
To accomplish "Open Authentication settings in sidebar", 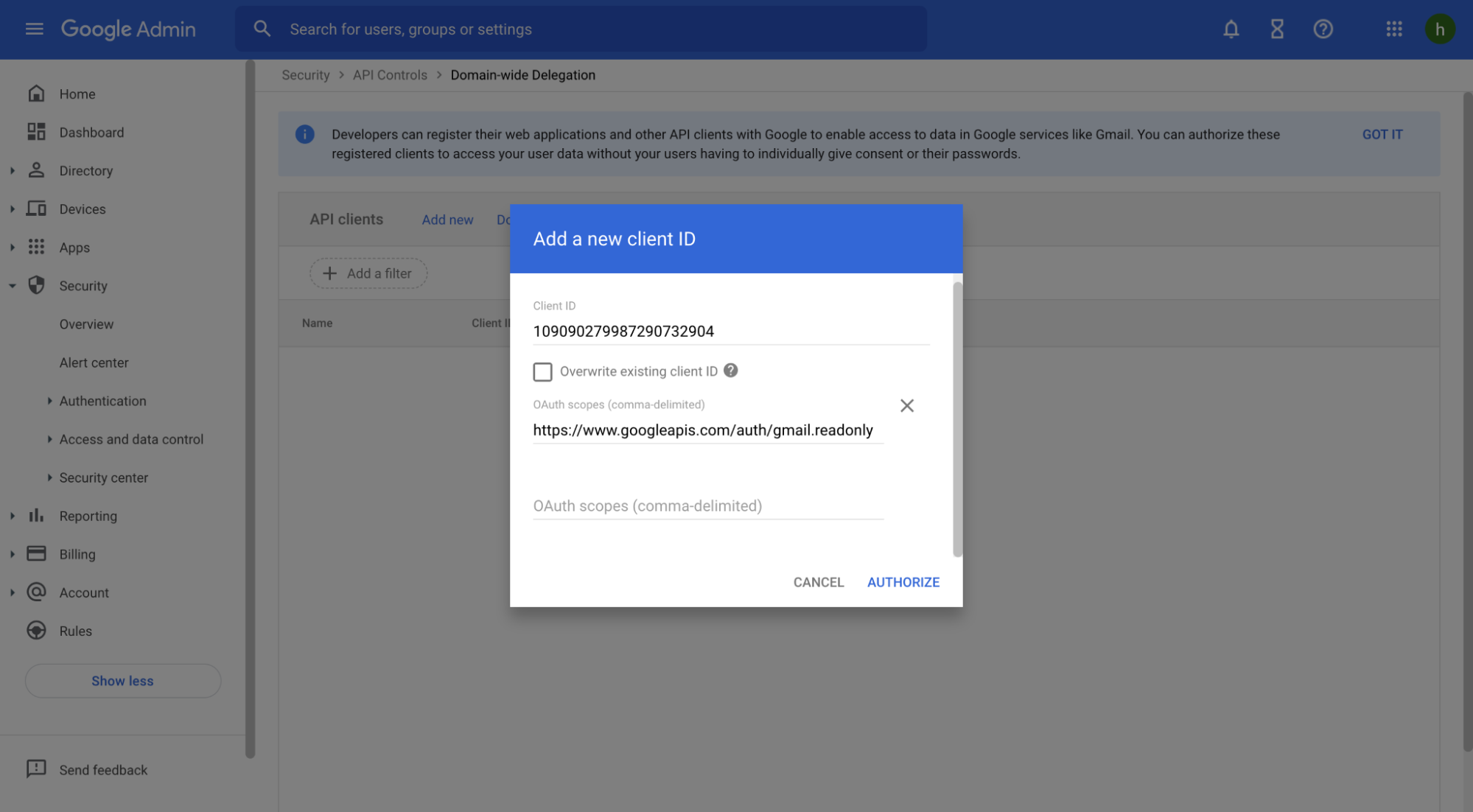I will tap(102, 401).
